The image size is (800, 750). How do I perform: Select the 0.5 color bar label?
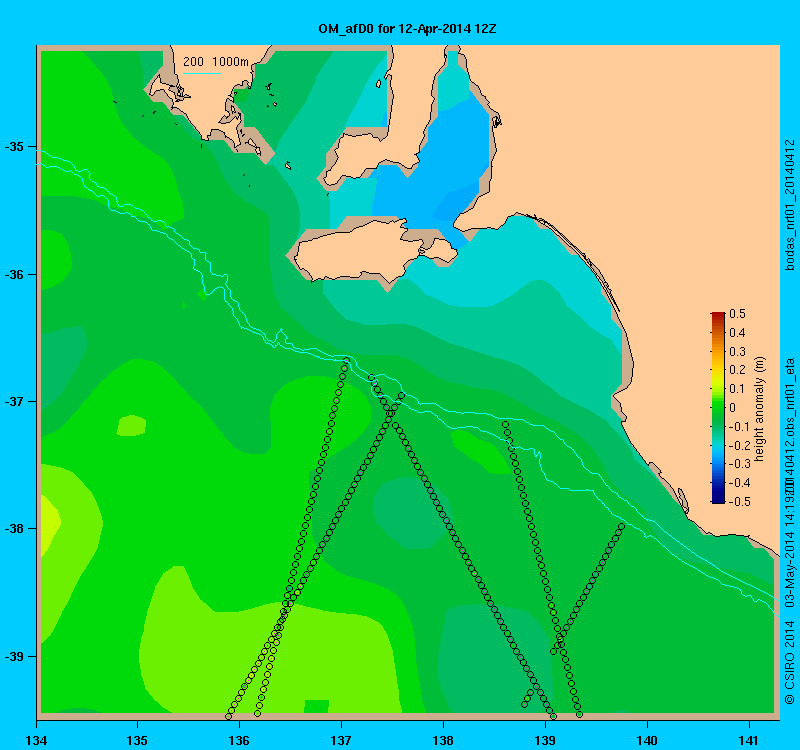pyautogui.click(x=737, y=314)
